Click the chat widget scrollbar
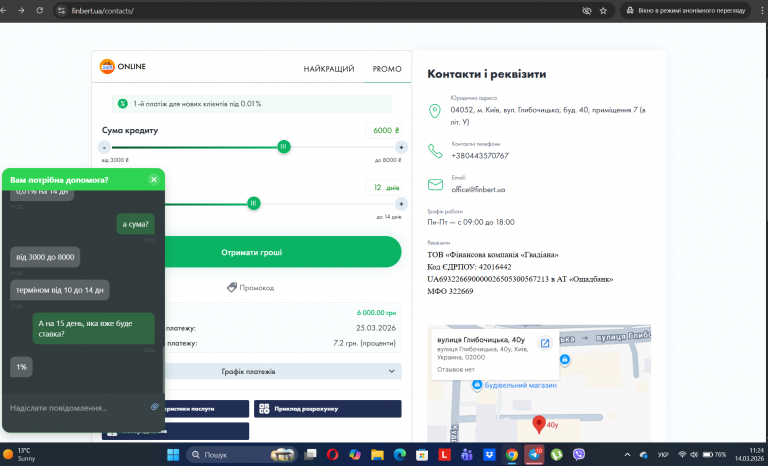This screenshot has height=466, width=768. (164, 371)
